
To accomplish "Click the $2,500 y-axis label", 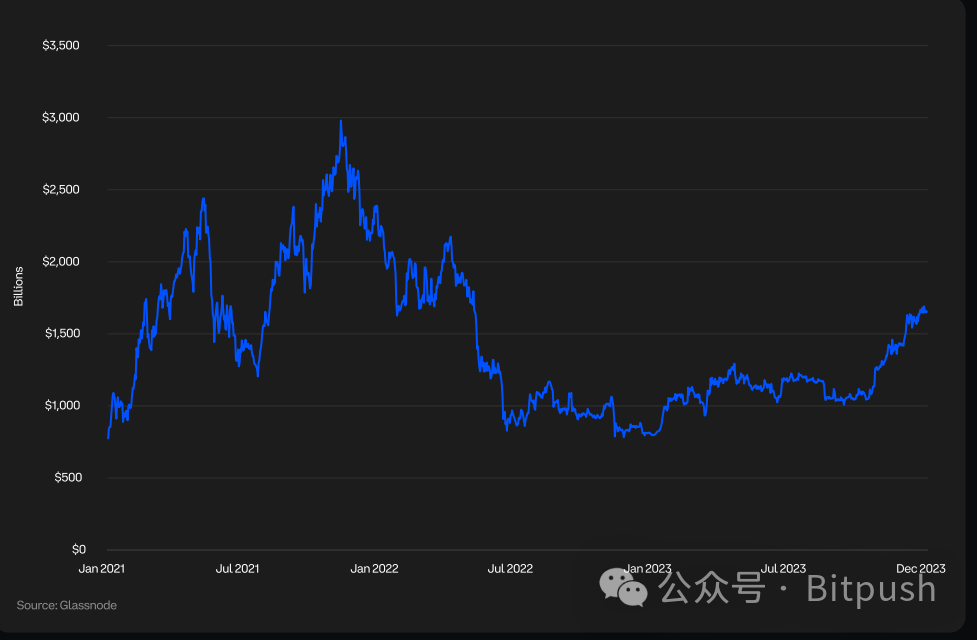I will 61,189.
